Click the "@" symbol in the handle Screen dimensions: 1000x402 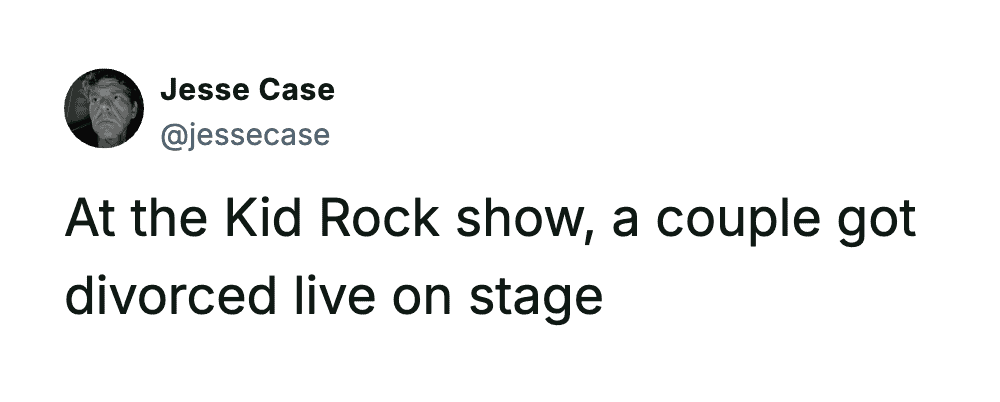pyautogui.click(x=171, y=134)
